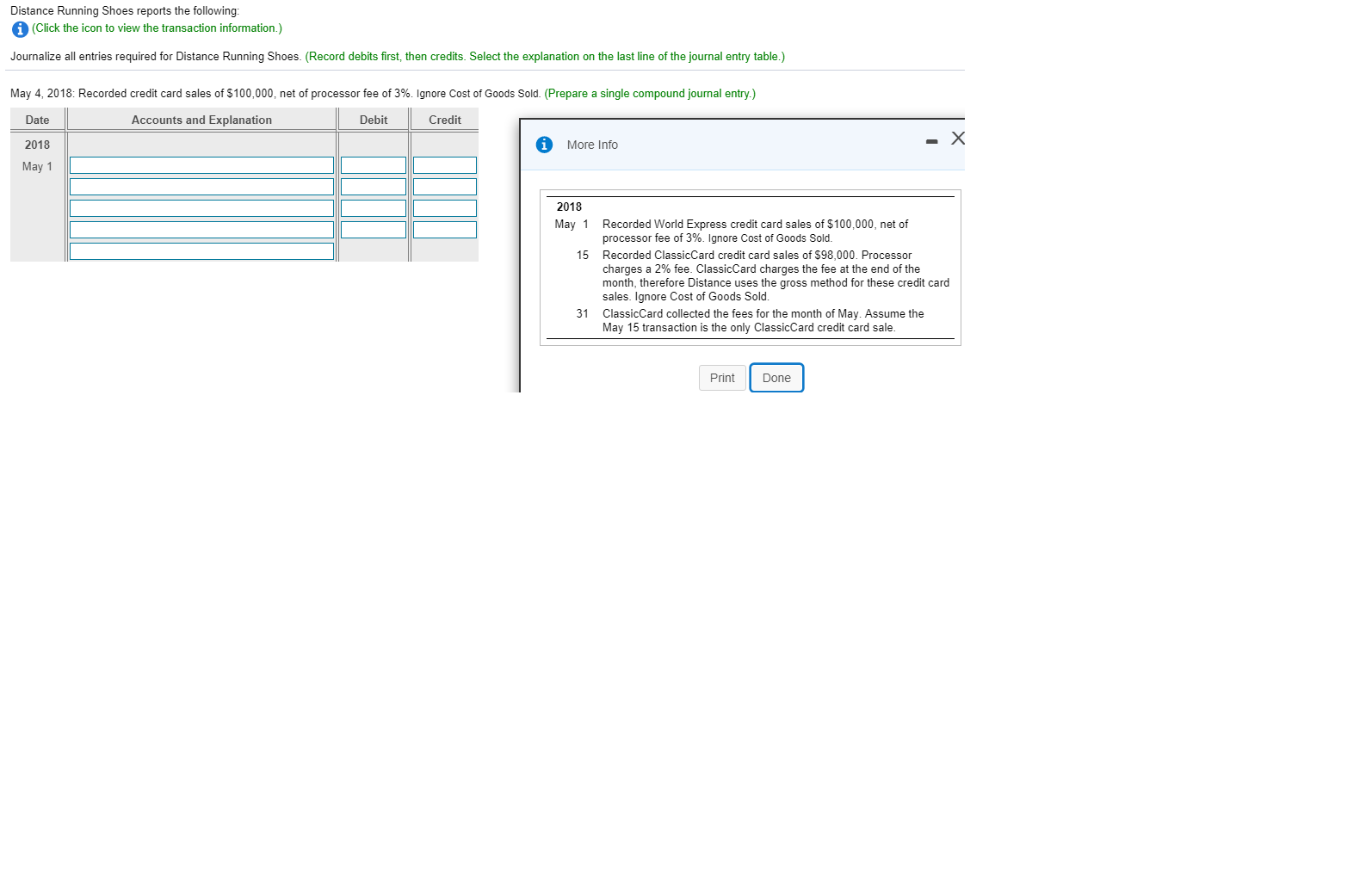1372x877 pixels.
Task: Click 'Distance Running Shoes reports the following' text
Action: click(x=125, y=11)
